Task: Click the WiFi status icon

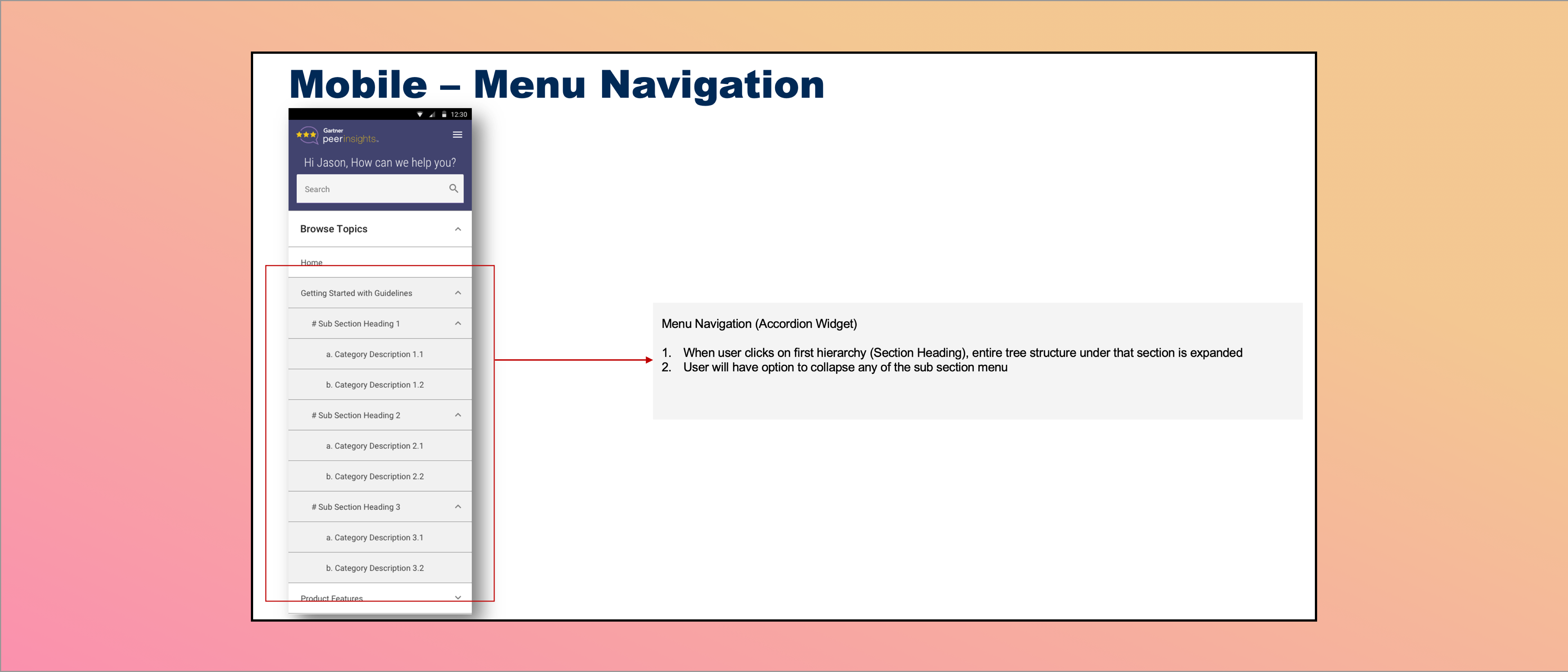Action: (419, 115)
